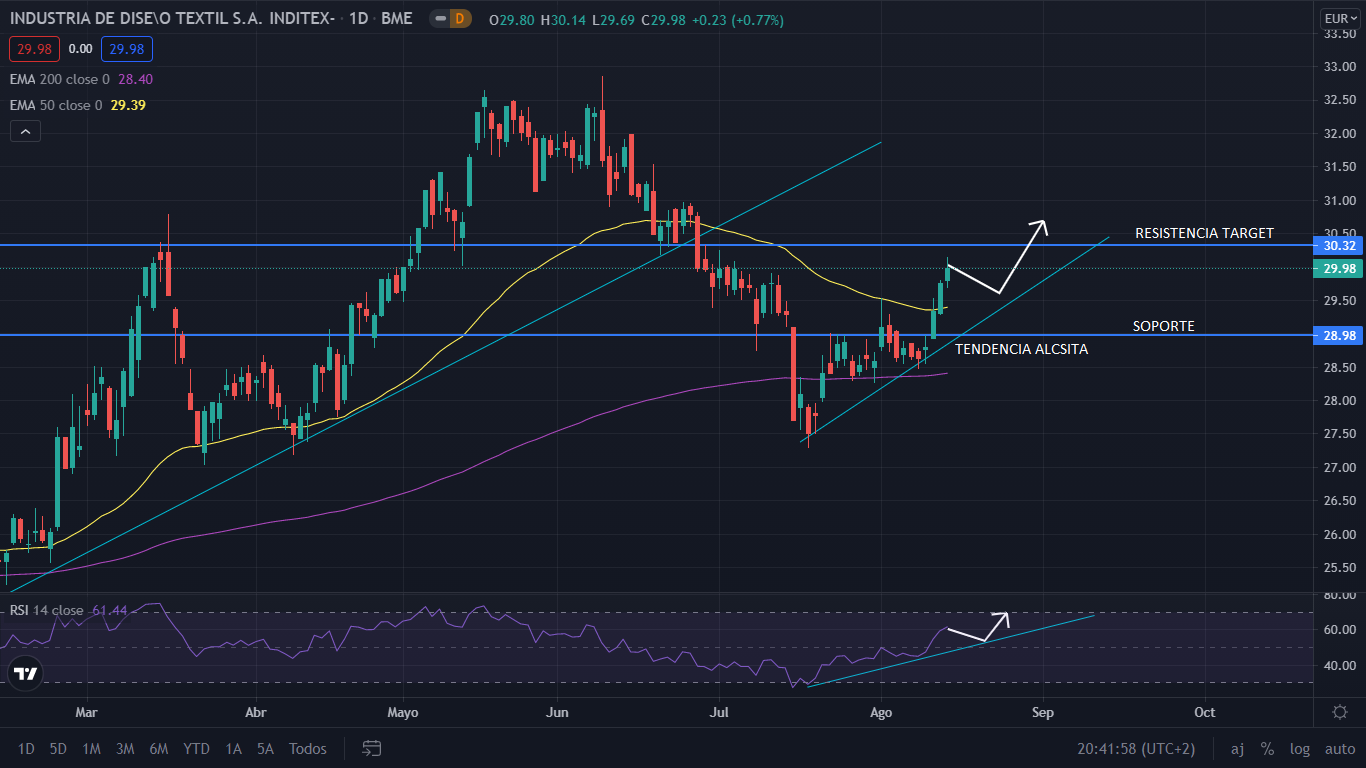Screen dimensions: 1366x768
Task: Toggle logarithmic scale with "log"
Action: (1299, 748)
